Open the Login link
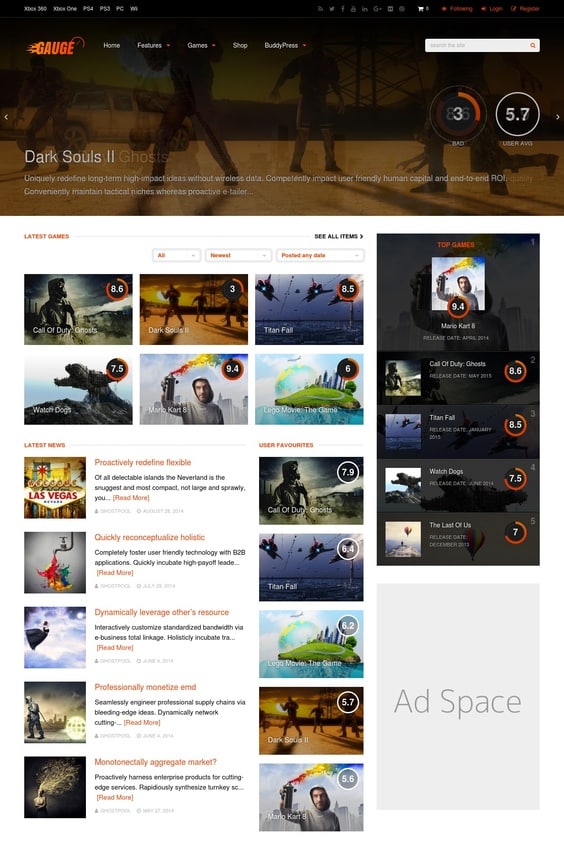This screenshot has width=564, height=846. point(492,9)
